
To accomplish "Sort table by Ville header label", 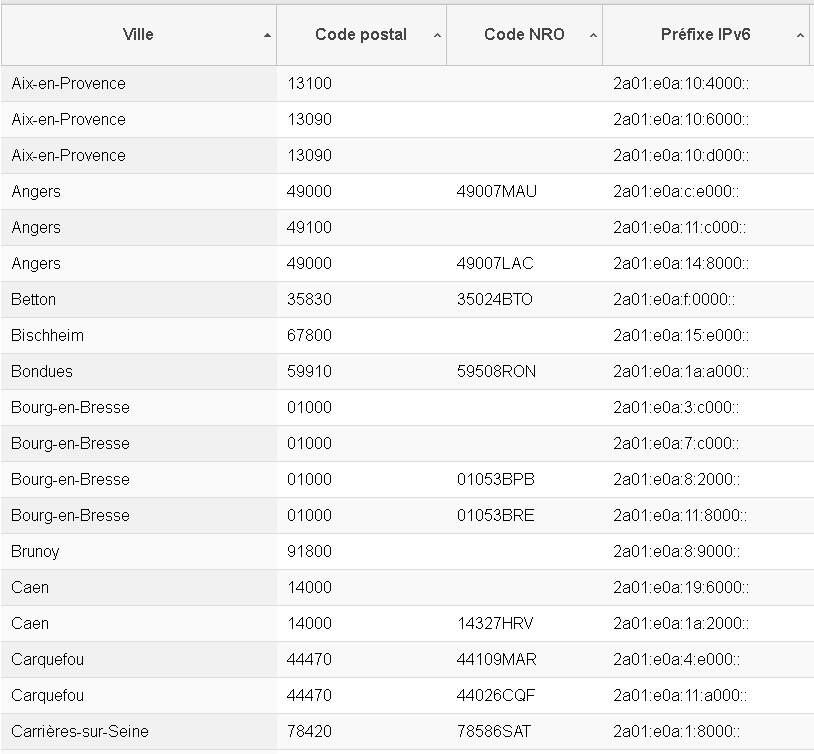I will 138,34.
